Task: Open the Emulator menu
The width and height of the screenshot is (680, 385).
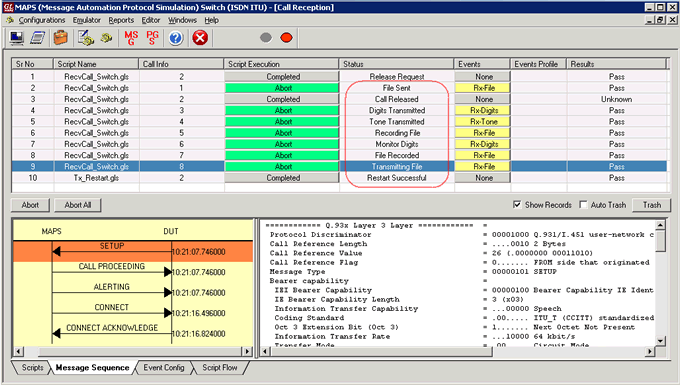Action: (87, 20)
